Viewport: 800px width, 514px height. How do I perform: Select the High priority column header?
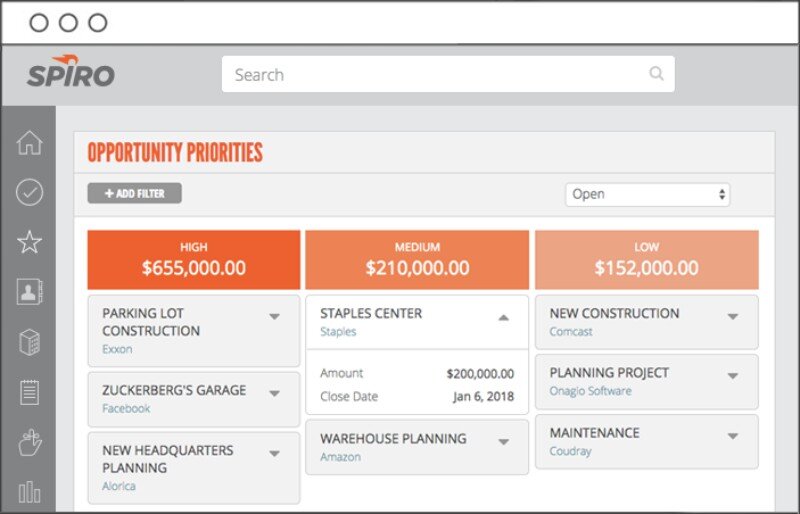tap(193, 260)
